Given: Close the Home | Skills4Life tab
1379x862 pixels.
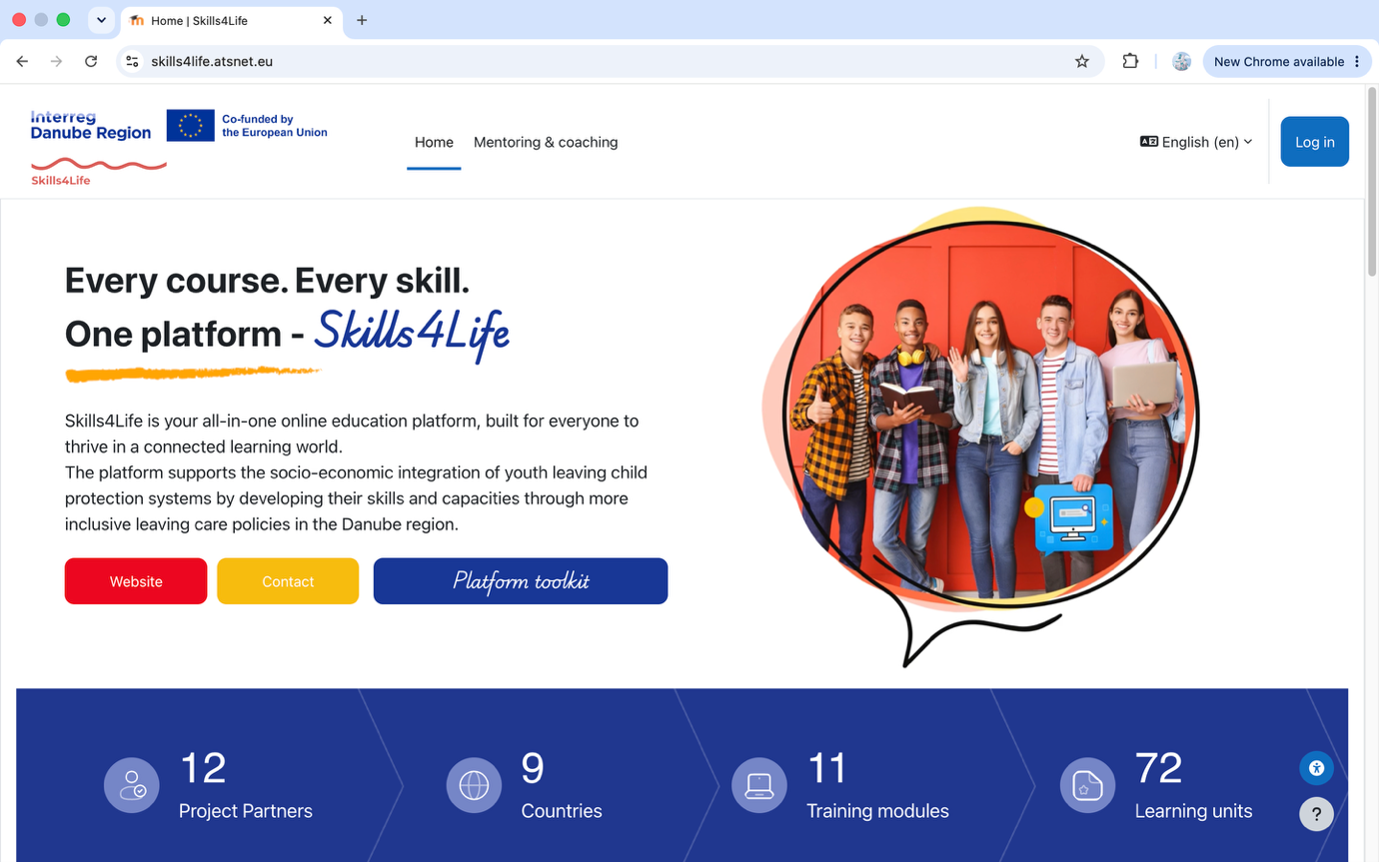Looking at the screenshot, I should pos(327,20).
